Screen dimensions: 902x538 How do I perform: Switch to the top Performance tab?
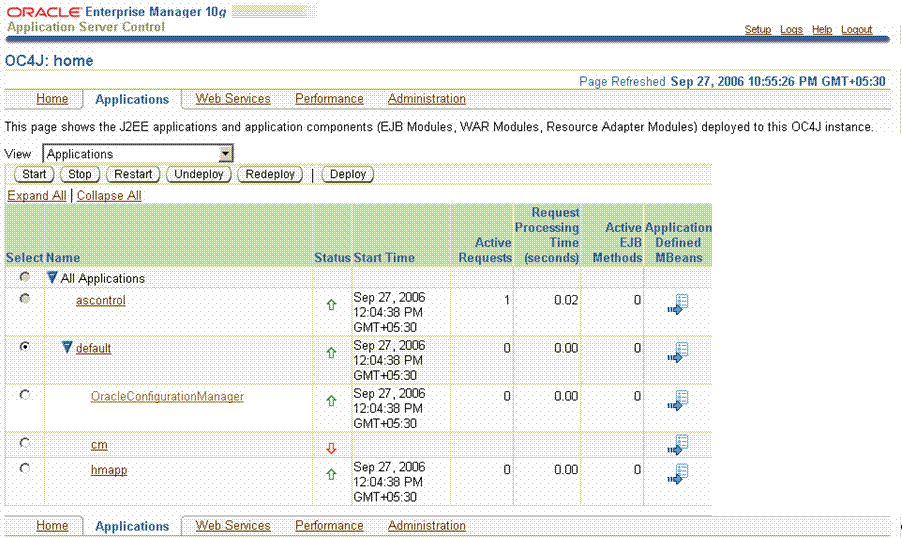coord(329,99)
